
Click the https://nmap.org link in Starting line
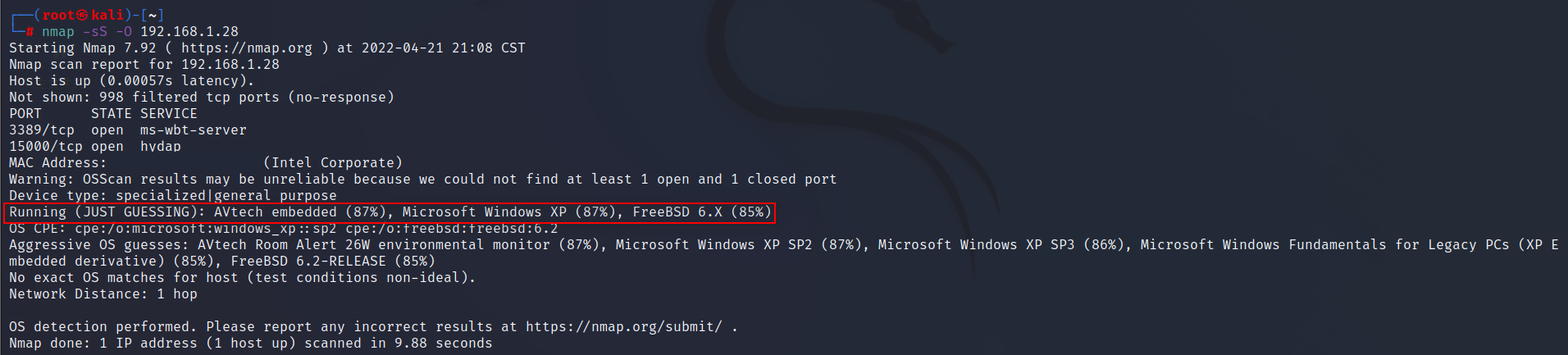tap(246, 48)
